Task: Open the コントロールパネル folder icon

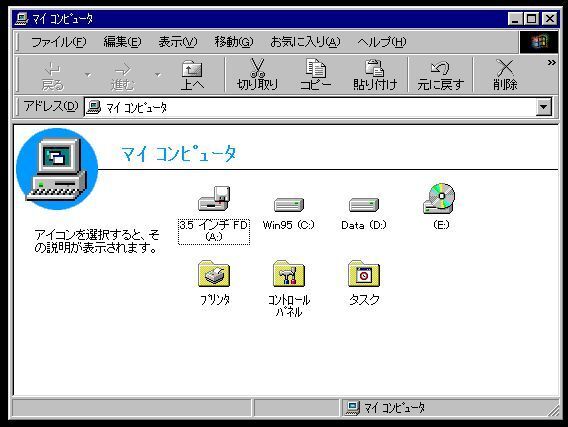Action: [x=289, y=274]
